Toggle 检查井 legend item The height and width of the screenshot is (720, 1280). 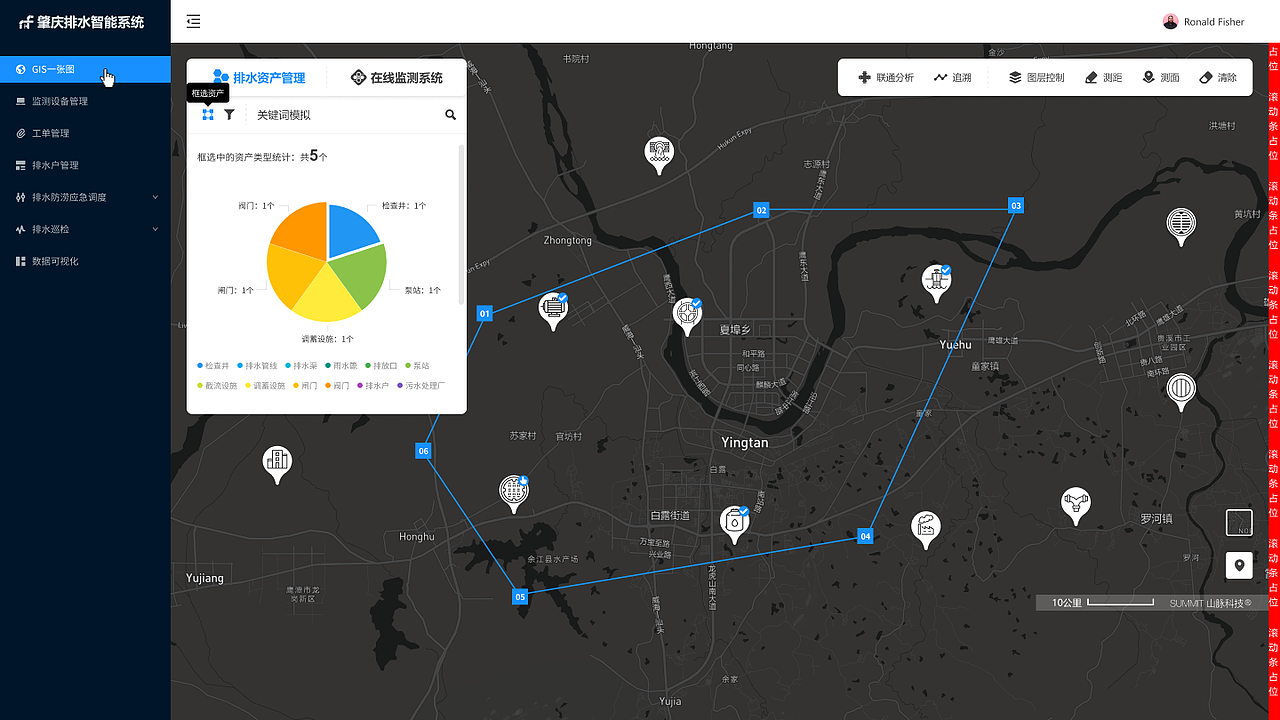[213, 366]
